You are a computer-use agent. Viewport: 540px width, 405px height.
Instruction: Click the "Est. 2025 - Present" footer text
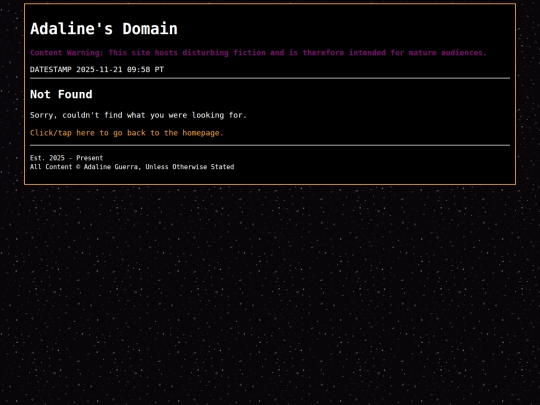[66, 158]
